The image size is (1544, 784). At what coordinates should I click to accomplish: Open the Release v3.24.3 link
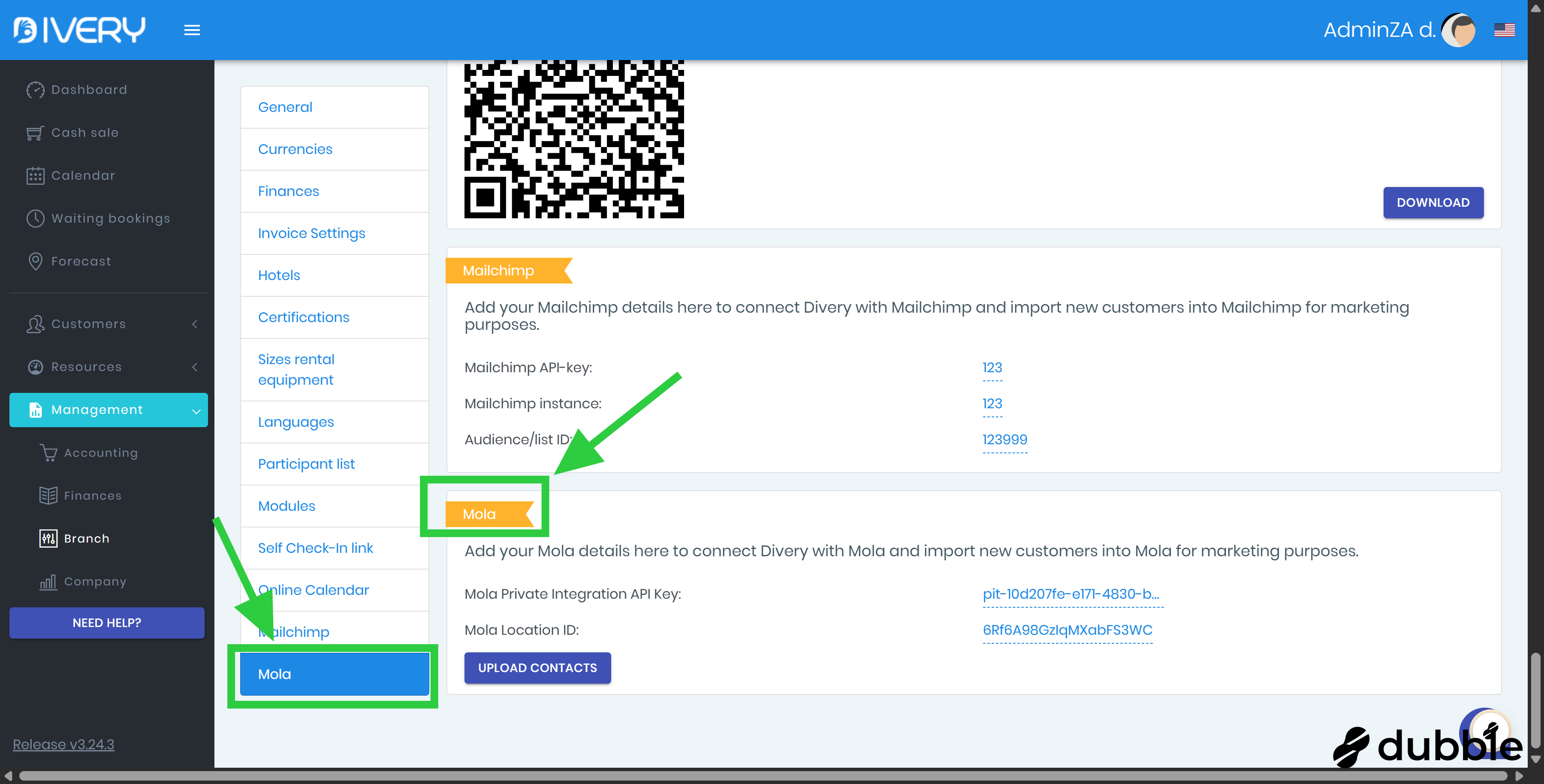tap(63, 744)
